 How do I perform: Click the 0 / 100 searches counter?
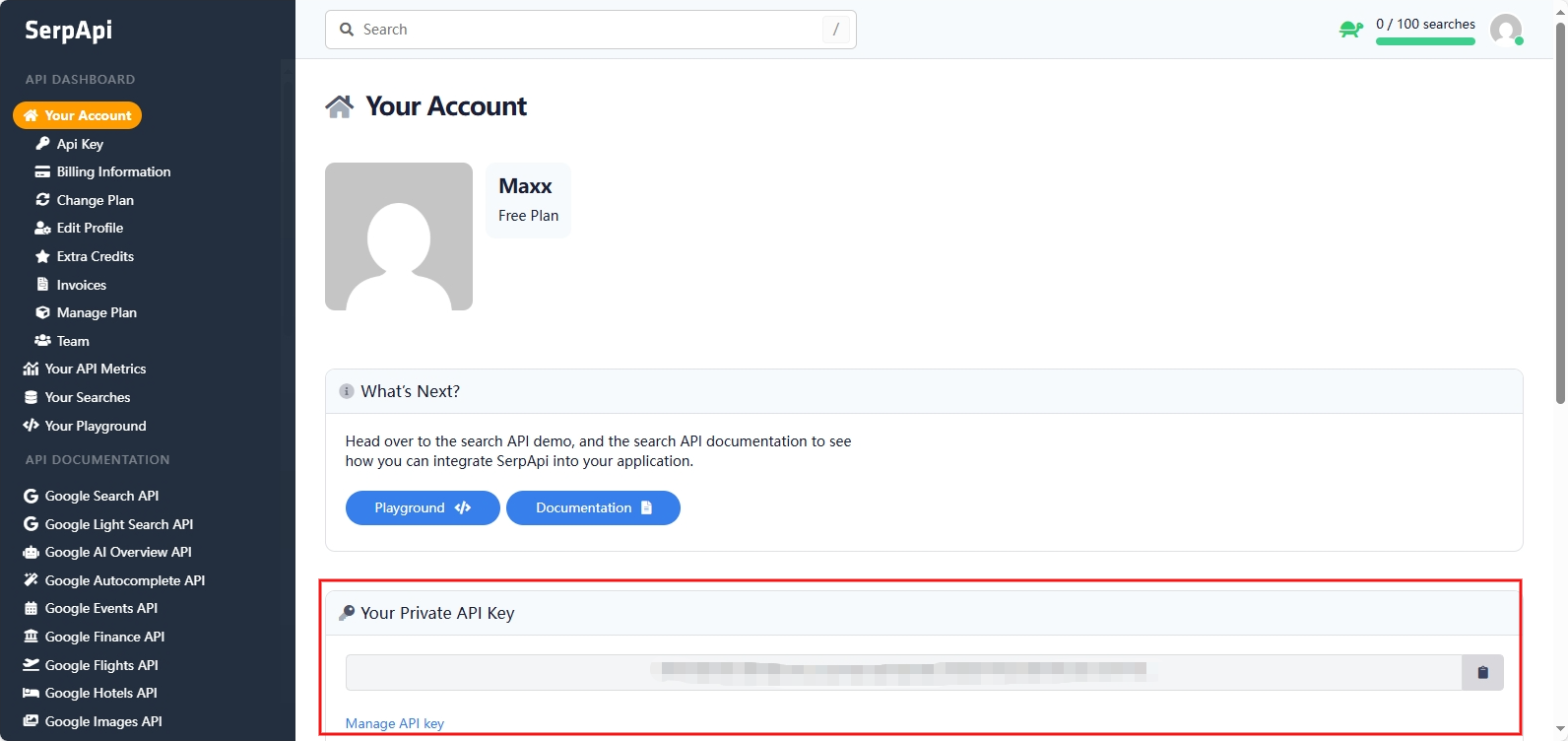[x=1425, y=24]
